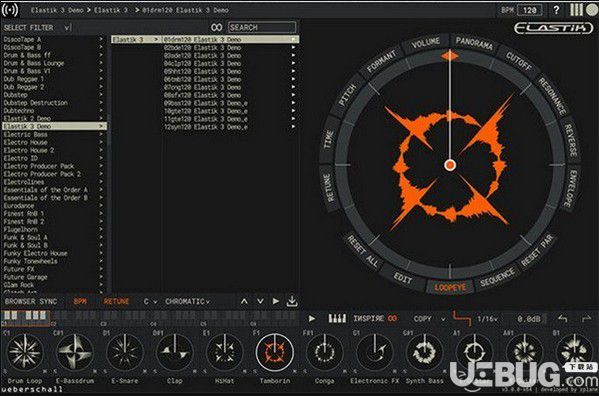Viewport: 599px width, 396px height.
Task: Open the Select Filter dropdown
Action: 37,27
